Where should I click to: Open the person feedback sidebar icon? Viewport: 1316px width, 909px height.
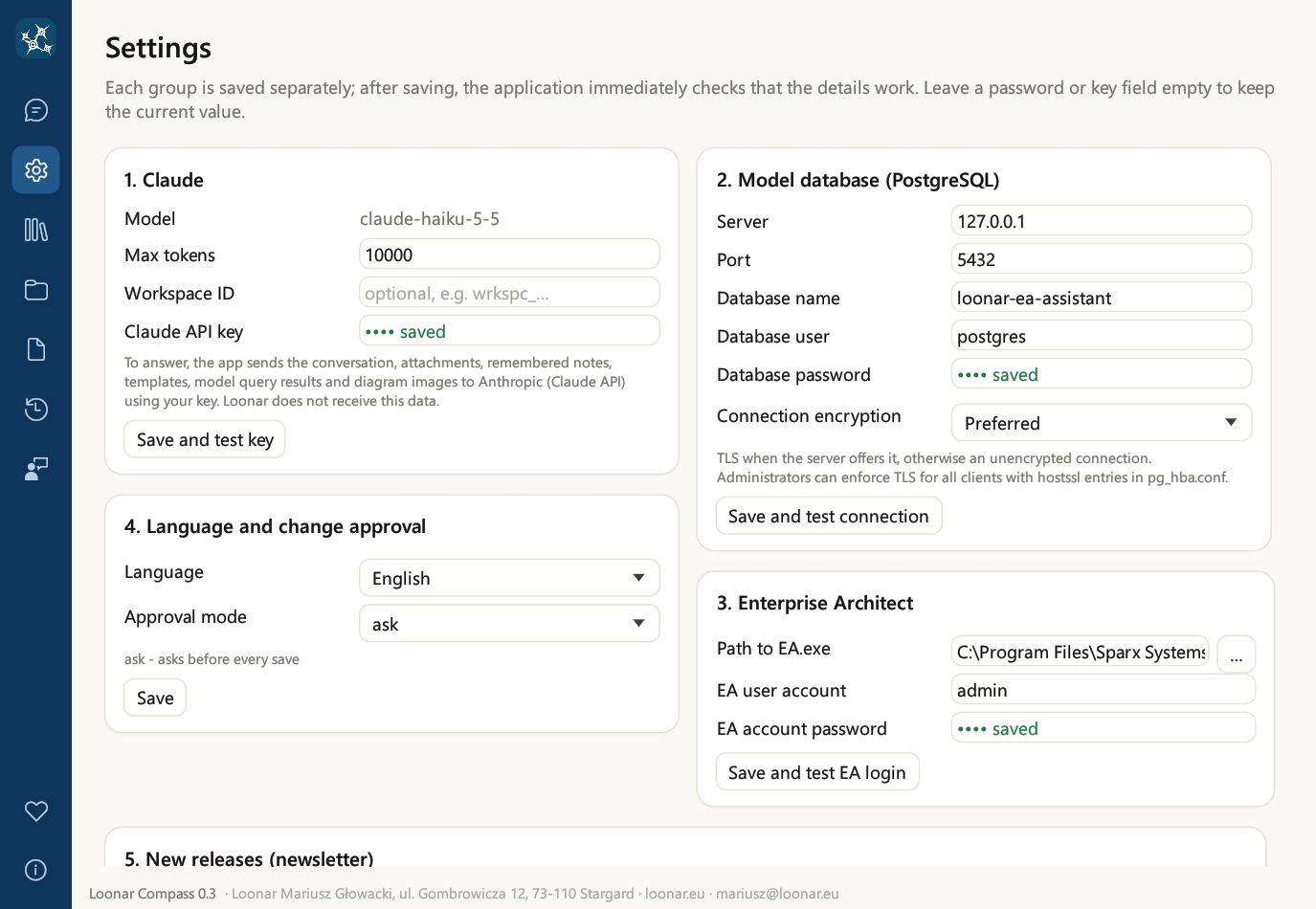[36, 469]
